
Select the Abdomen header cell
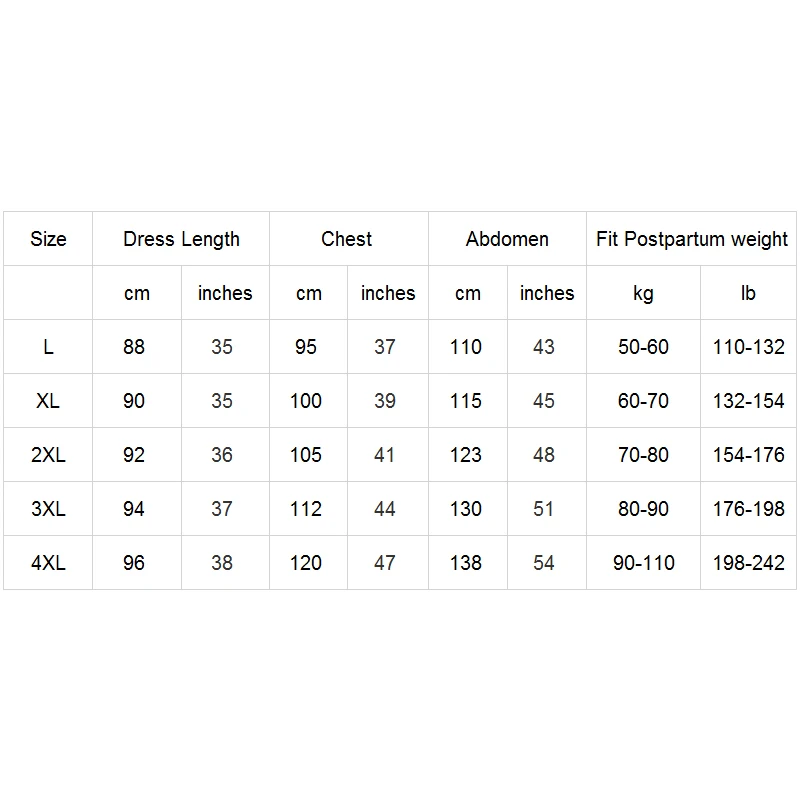507,239
